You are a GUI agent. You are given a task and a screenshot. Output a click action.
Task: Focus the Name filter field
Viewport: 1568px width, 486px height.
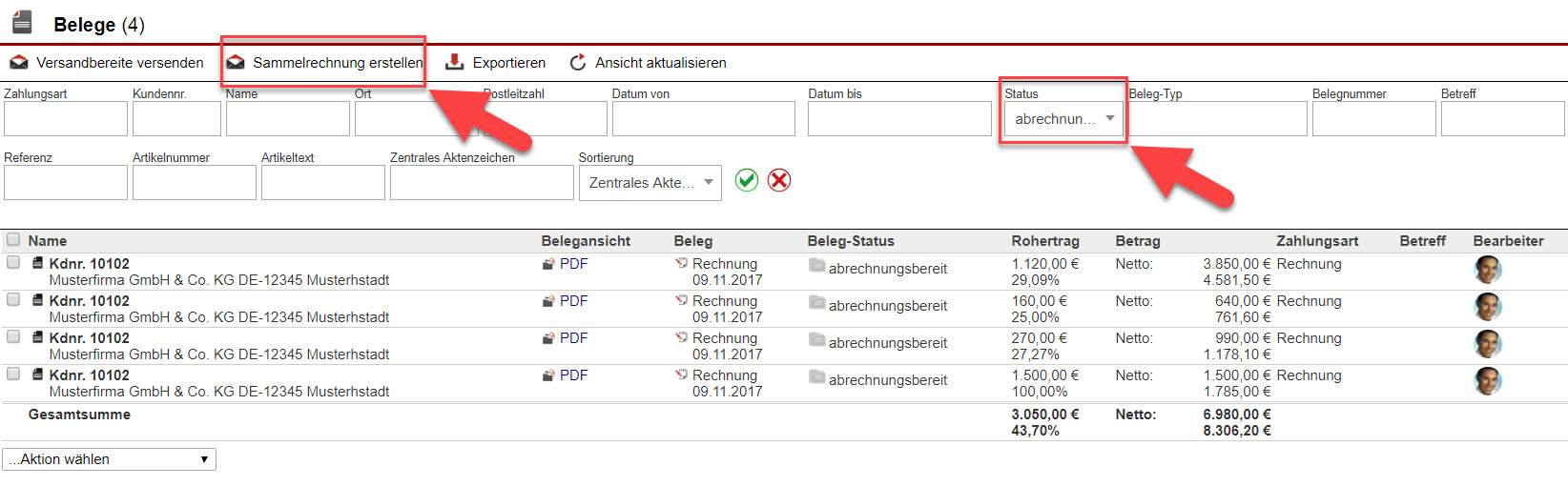(288, 119)
